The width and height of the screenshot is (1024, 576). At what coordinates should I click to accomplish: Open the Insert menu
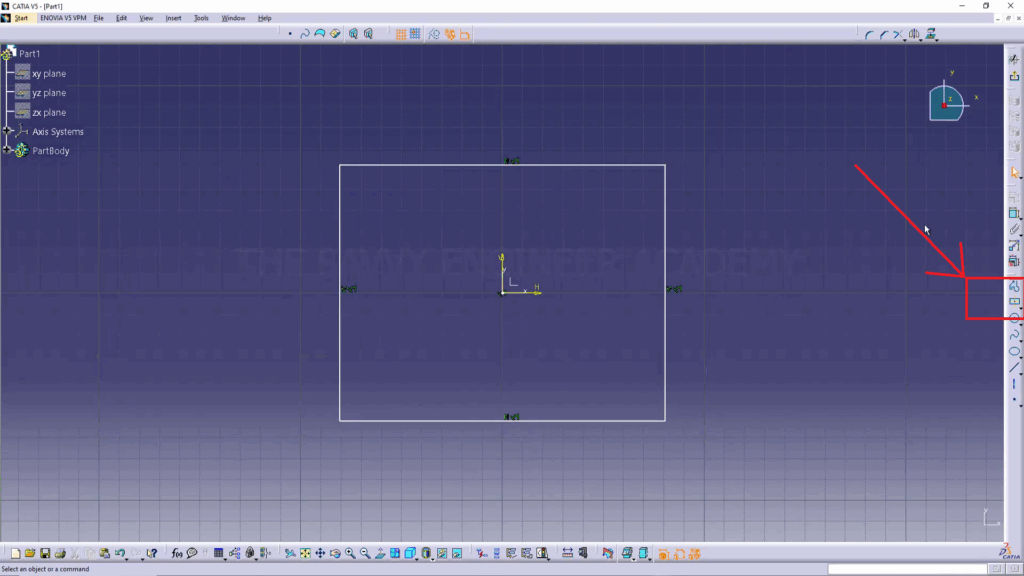[x=173, y=18]
